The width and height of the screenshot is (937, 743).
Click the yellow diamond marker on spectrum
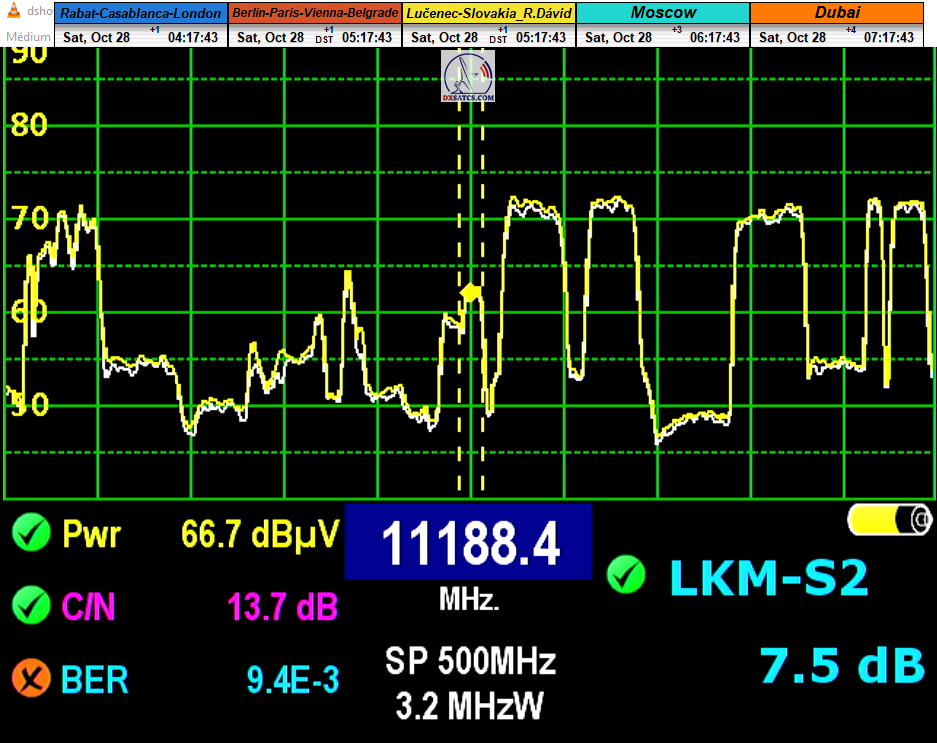point(470,292)
